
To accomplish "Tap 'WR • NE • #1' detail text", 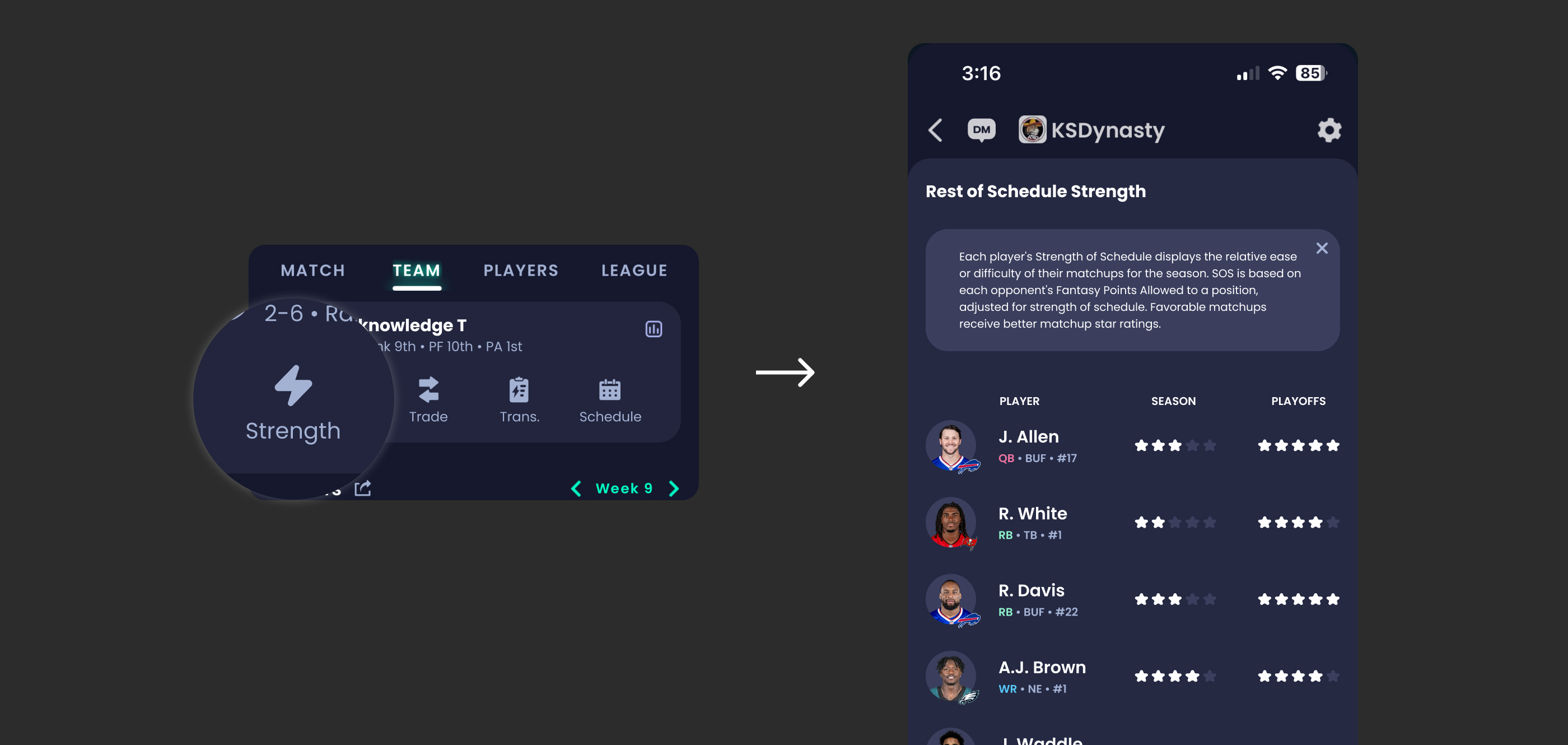I will click(x=1032, y=689).
